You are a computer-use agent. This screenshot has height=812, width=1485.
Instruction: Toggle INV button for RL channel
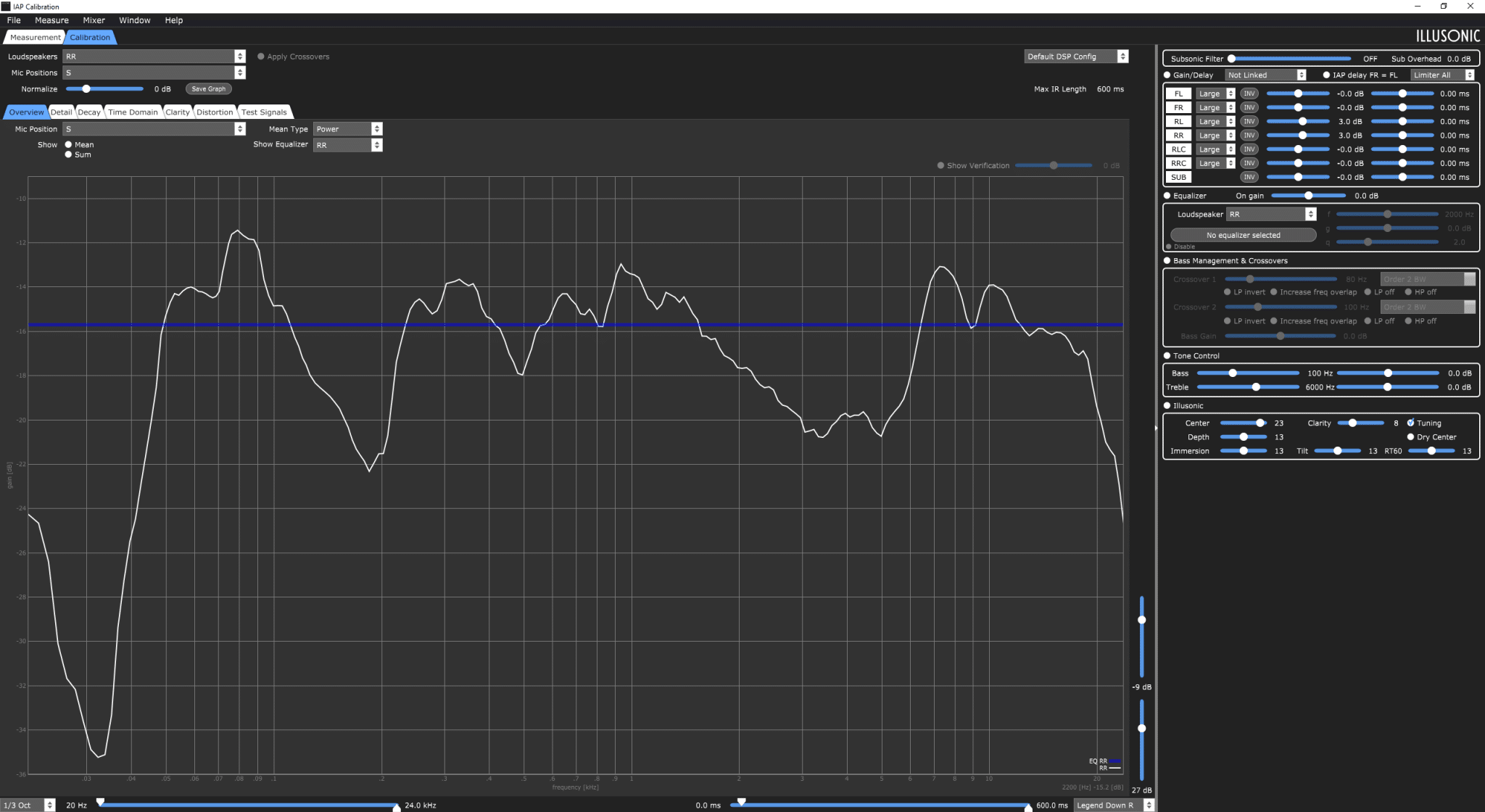click(x=1249, y=121)
